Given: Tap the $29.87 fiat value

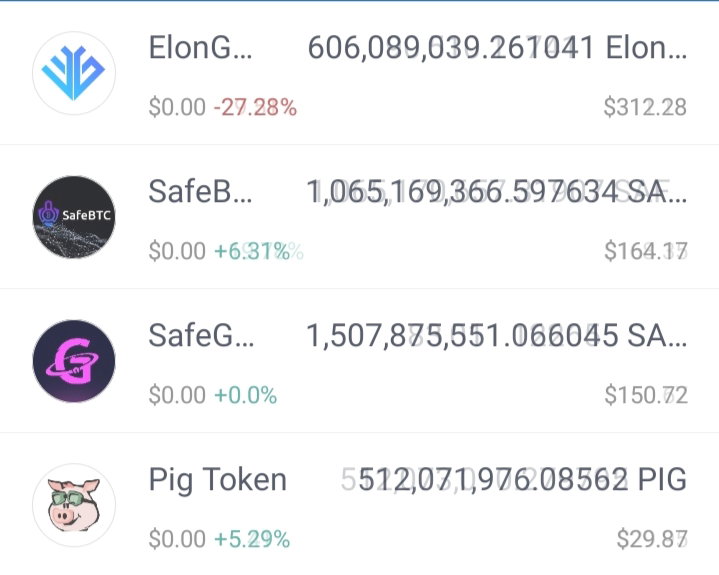Looking at the screenshot, I should coord(652,539).
